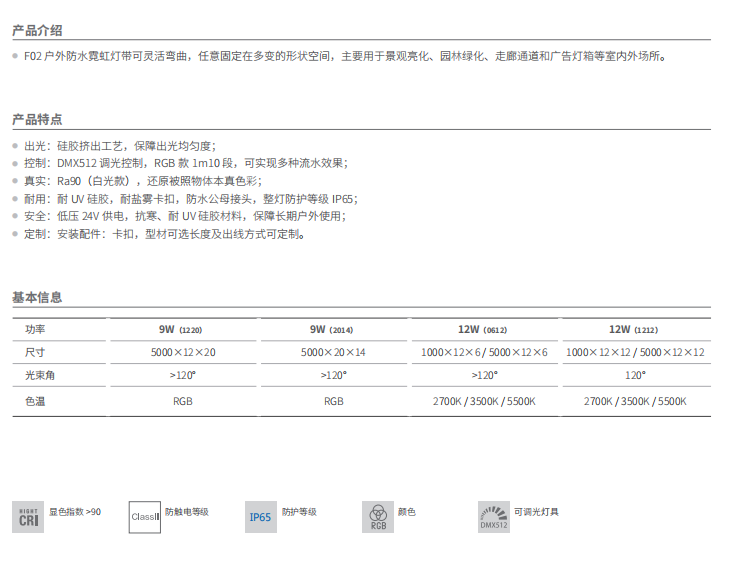Viewport: 741px width, 573px height.
Task: Select the 产品特点 heading
Action: tap(37, 120)
